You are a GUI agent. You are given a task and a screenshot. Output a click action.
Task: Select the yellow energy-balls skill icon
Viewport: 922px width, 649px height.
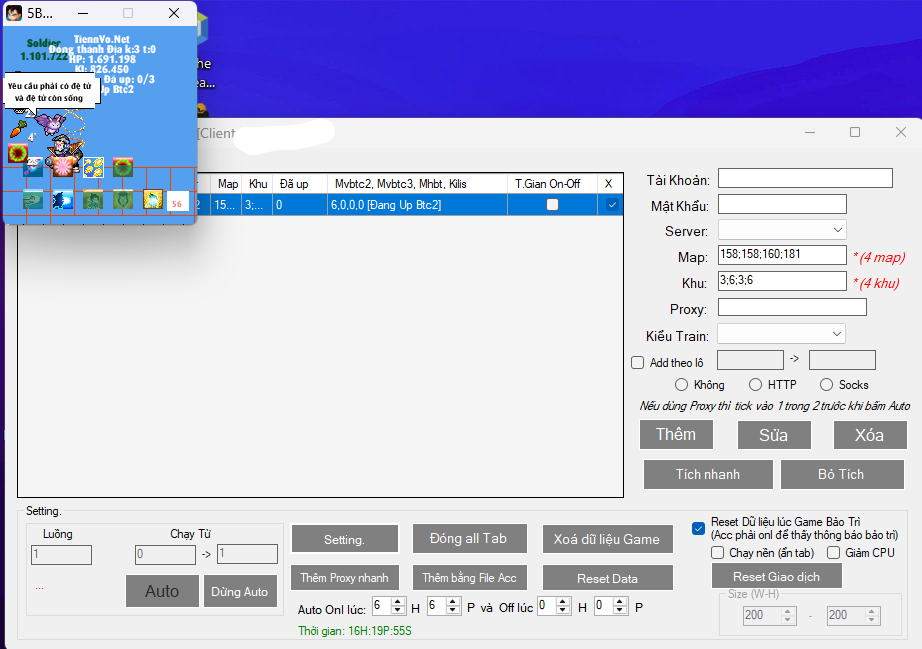click(x=93, y=168)
